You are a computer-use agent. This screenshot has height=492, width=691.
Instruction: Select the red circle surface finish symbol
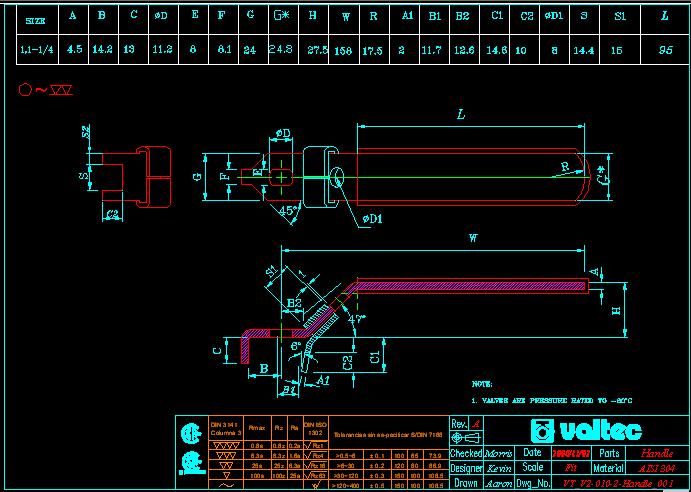(x=26, y=90)
